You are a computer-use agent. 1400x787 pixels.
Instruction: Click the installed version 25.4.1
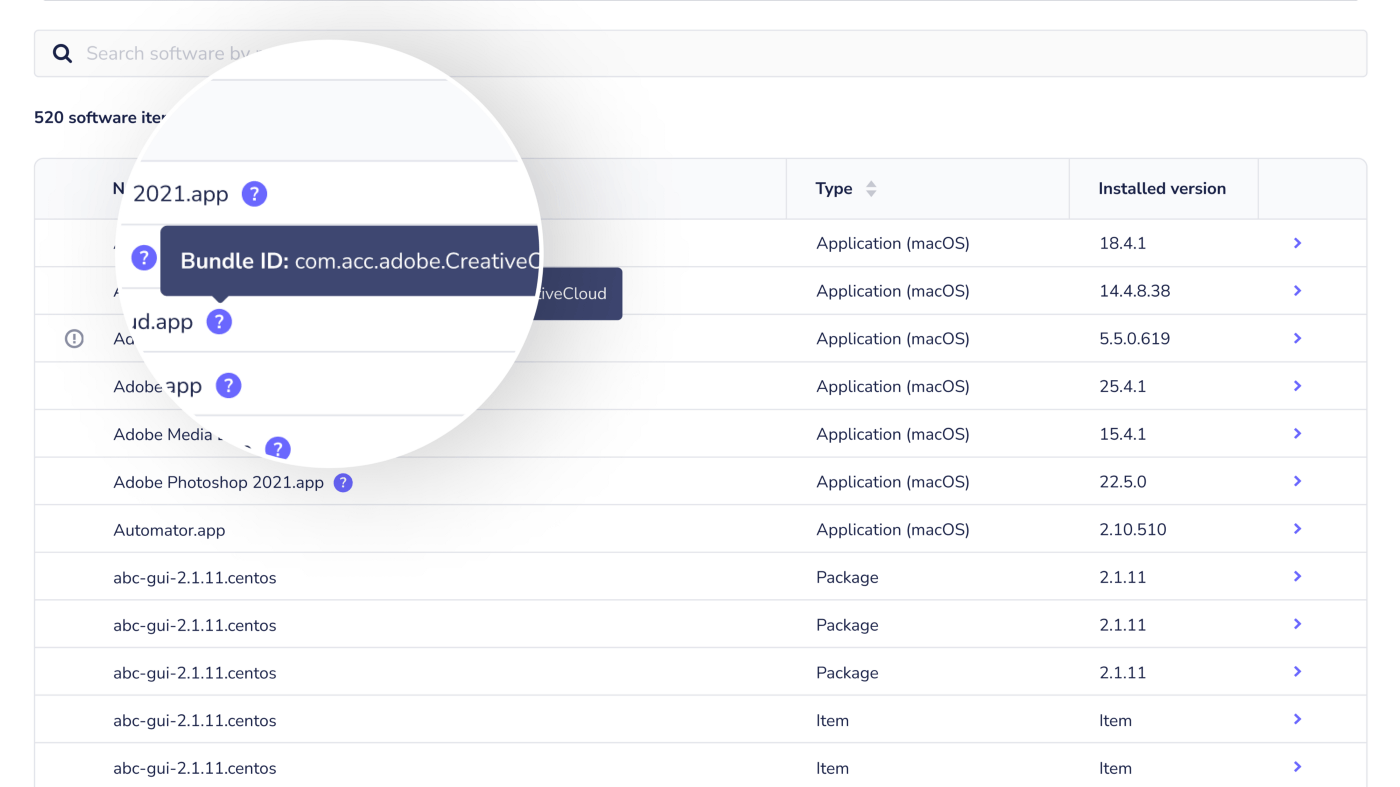[x=1123, y=386]
